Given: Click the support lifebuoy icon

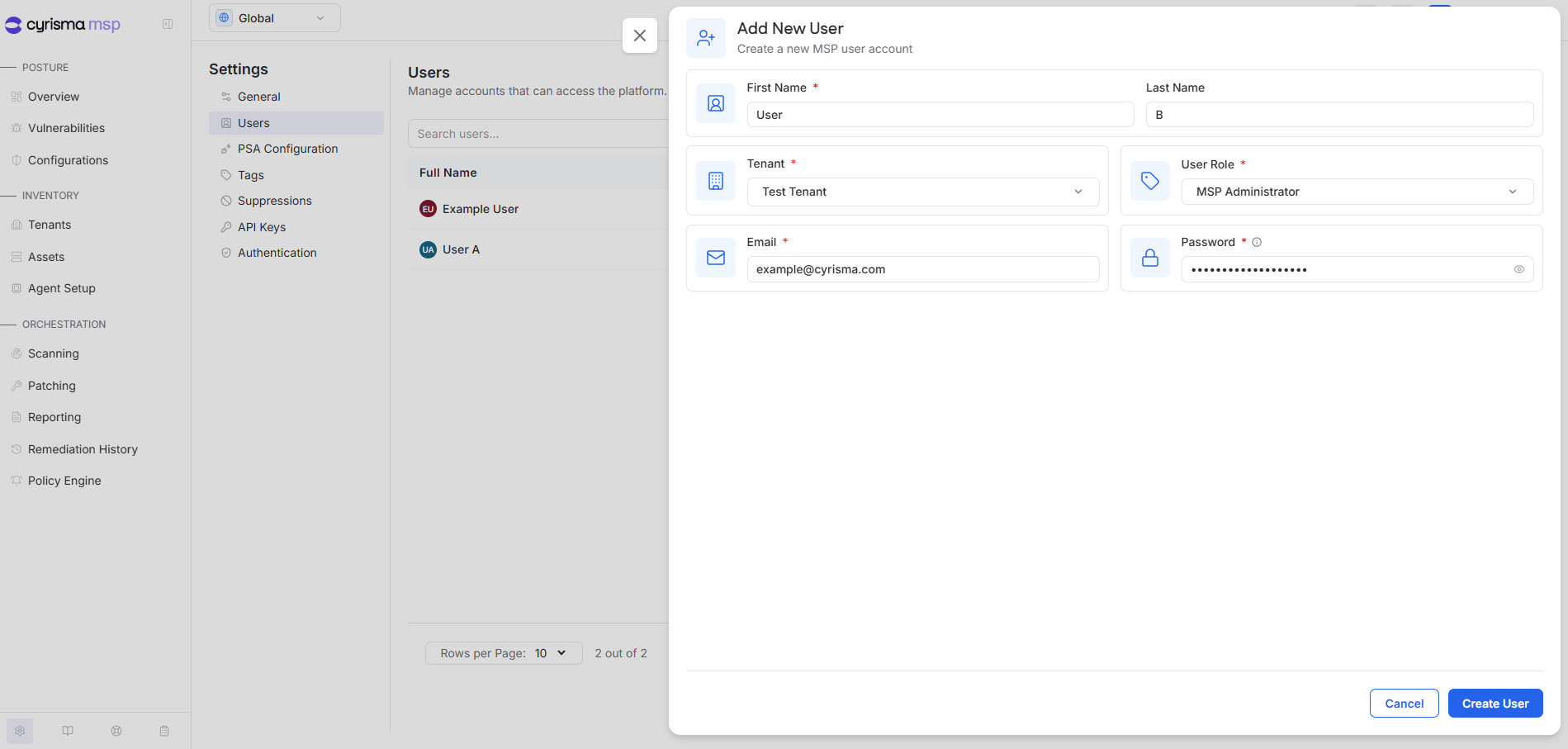Looking at the screenshot, I should (116, 731).
